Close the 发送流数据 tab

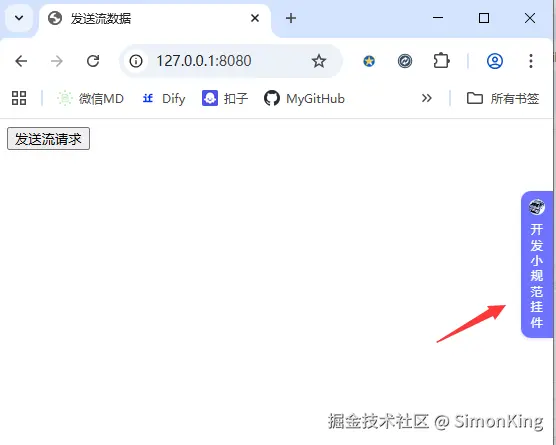[255, 18]
